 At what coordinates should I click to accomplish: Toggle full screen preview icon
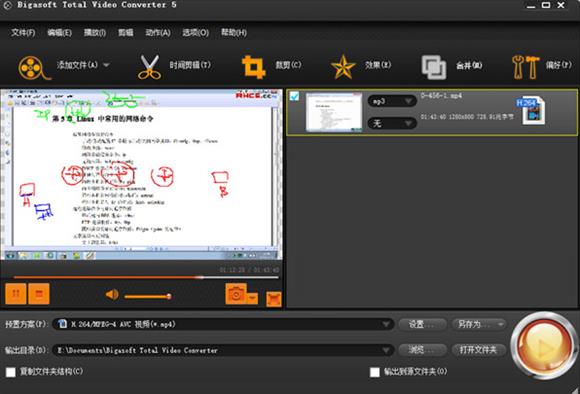tap(274, 299)
